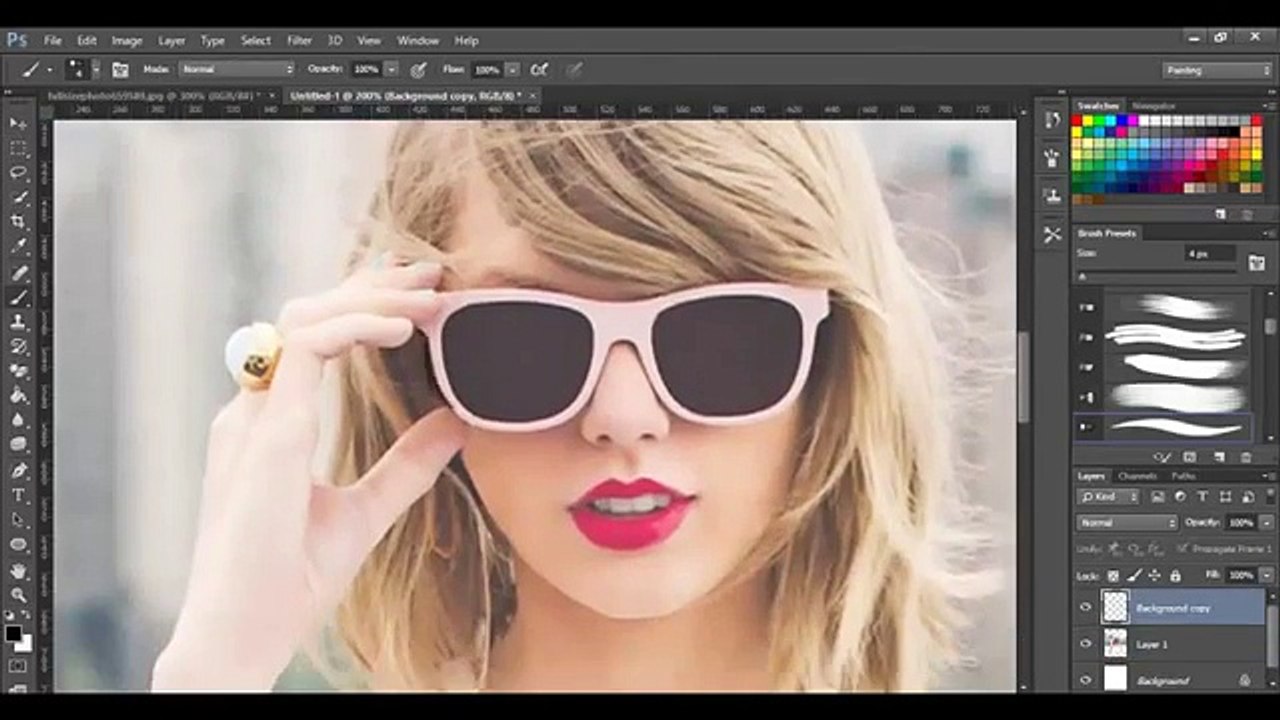Viewport: 1280px width, 720px height.
Task: Select the Rectangular Marquee tool
Action: pos(18,148)
